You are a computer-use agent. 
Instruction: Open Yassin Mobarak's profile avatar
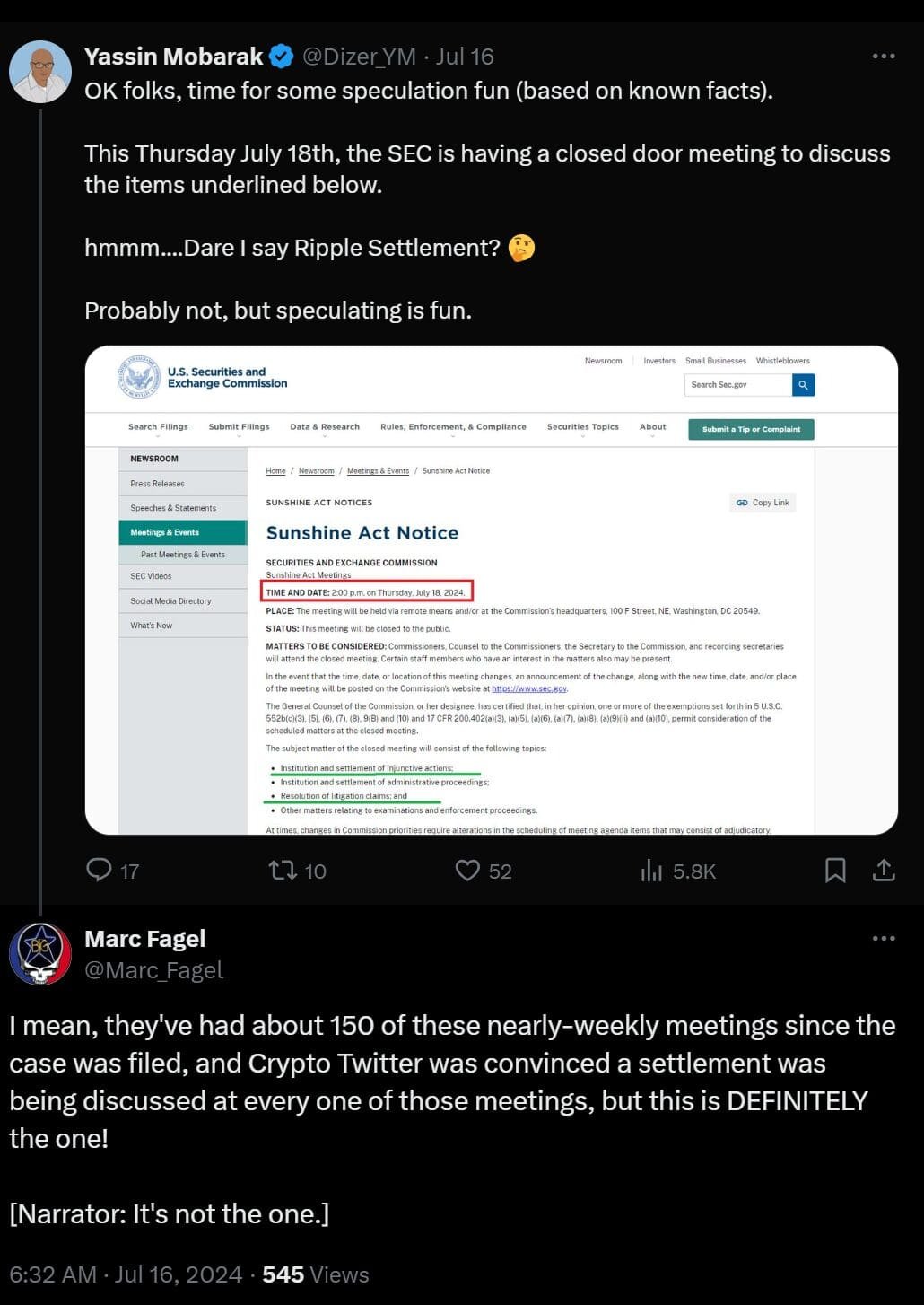click(x=41, y=70)
